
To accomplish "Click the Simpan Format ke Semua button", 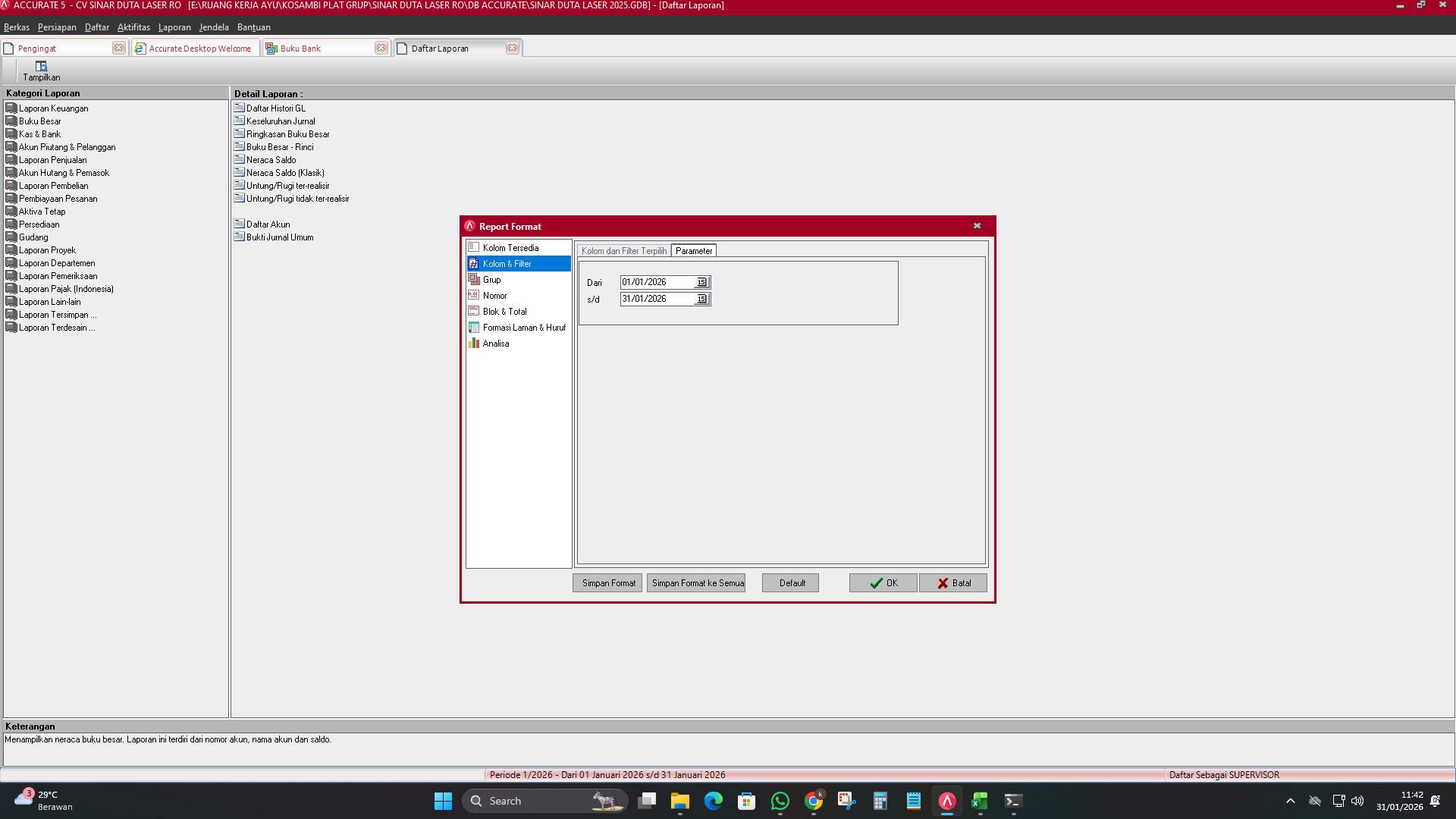I will point(696,582).
